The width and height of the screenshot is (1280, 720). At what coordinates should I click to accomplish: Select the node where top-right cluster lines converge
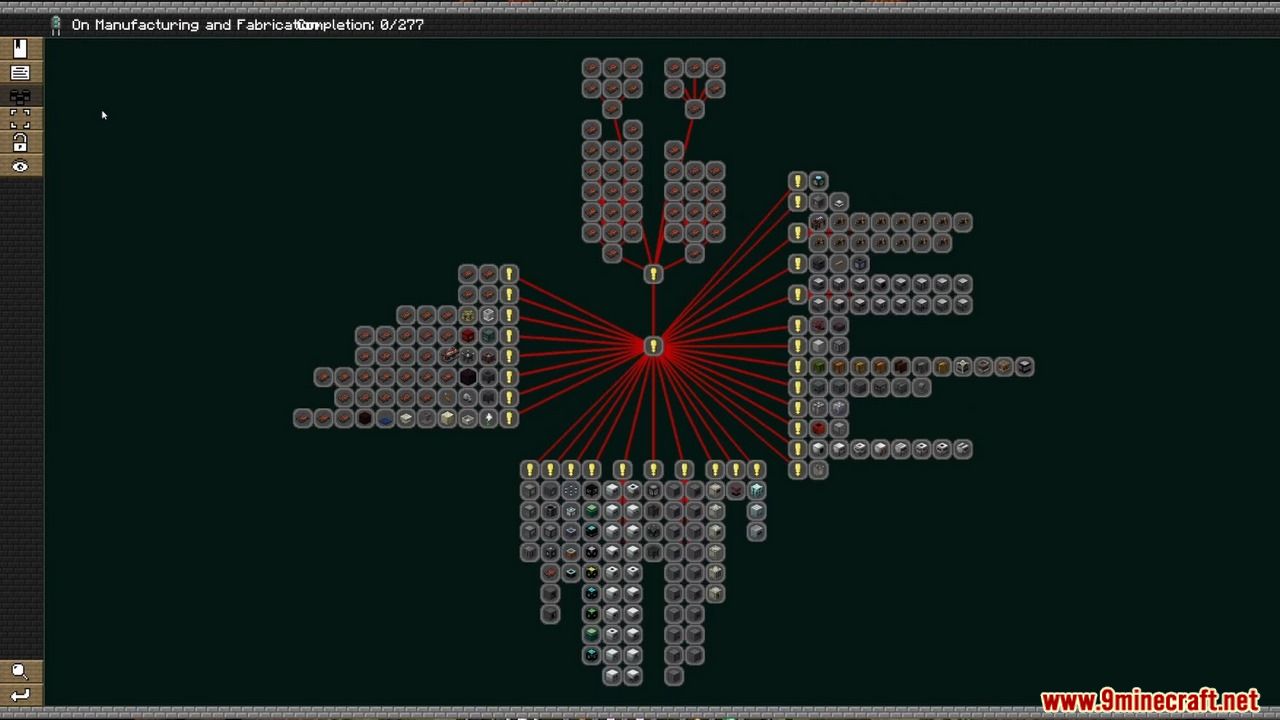(695, 109)
